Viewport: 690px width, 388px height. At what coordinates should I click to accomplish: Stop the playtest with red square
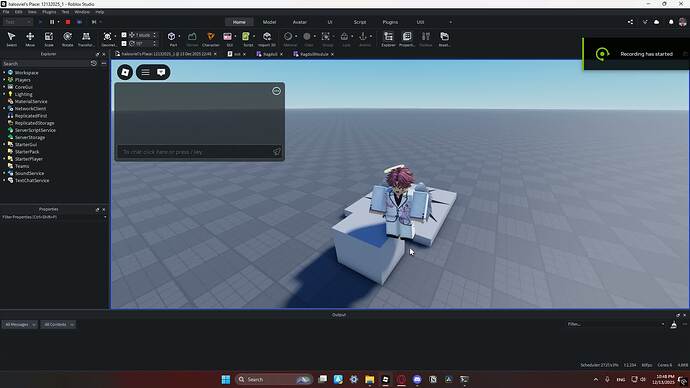pos(68,22)
